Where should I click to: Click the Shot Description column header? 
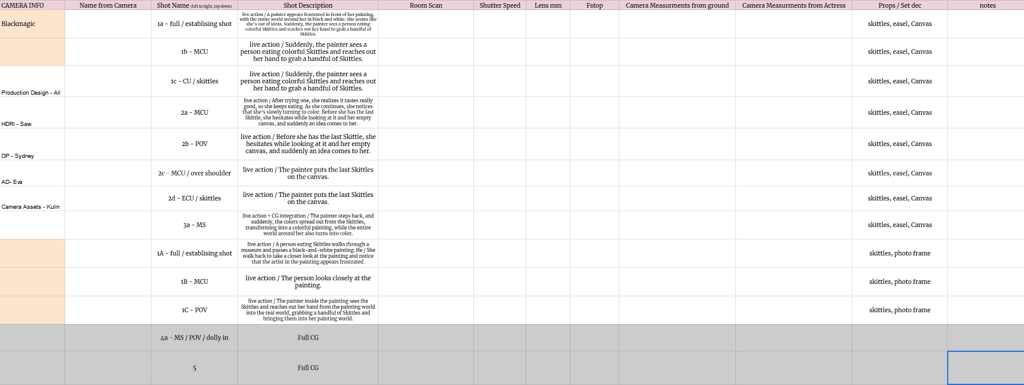point(308,5)
